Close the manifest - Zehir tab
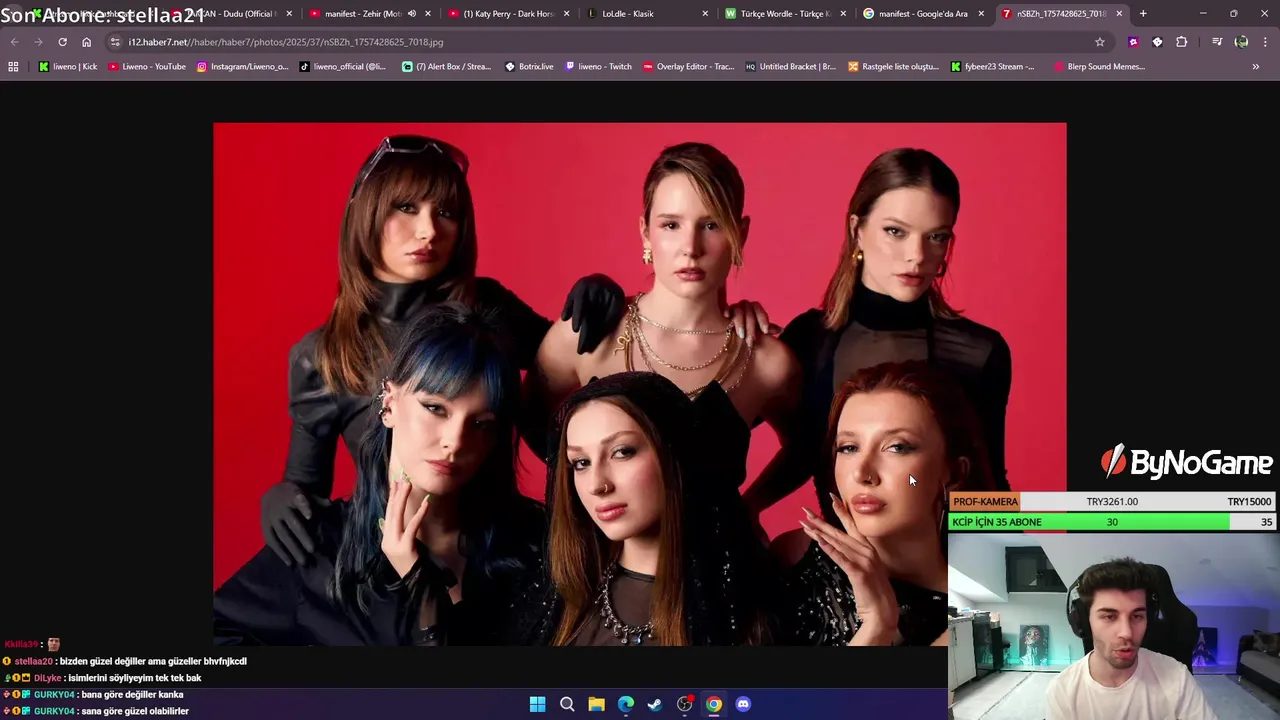Image resolution: width=1280 pixels, height=720 pixels. 429,14
